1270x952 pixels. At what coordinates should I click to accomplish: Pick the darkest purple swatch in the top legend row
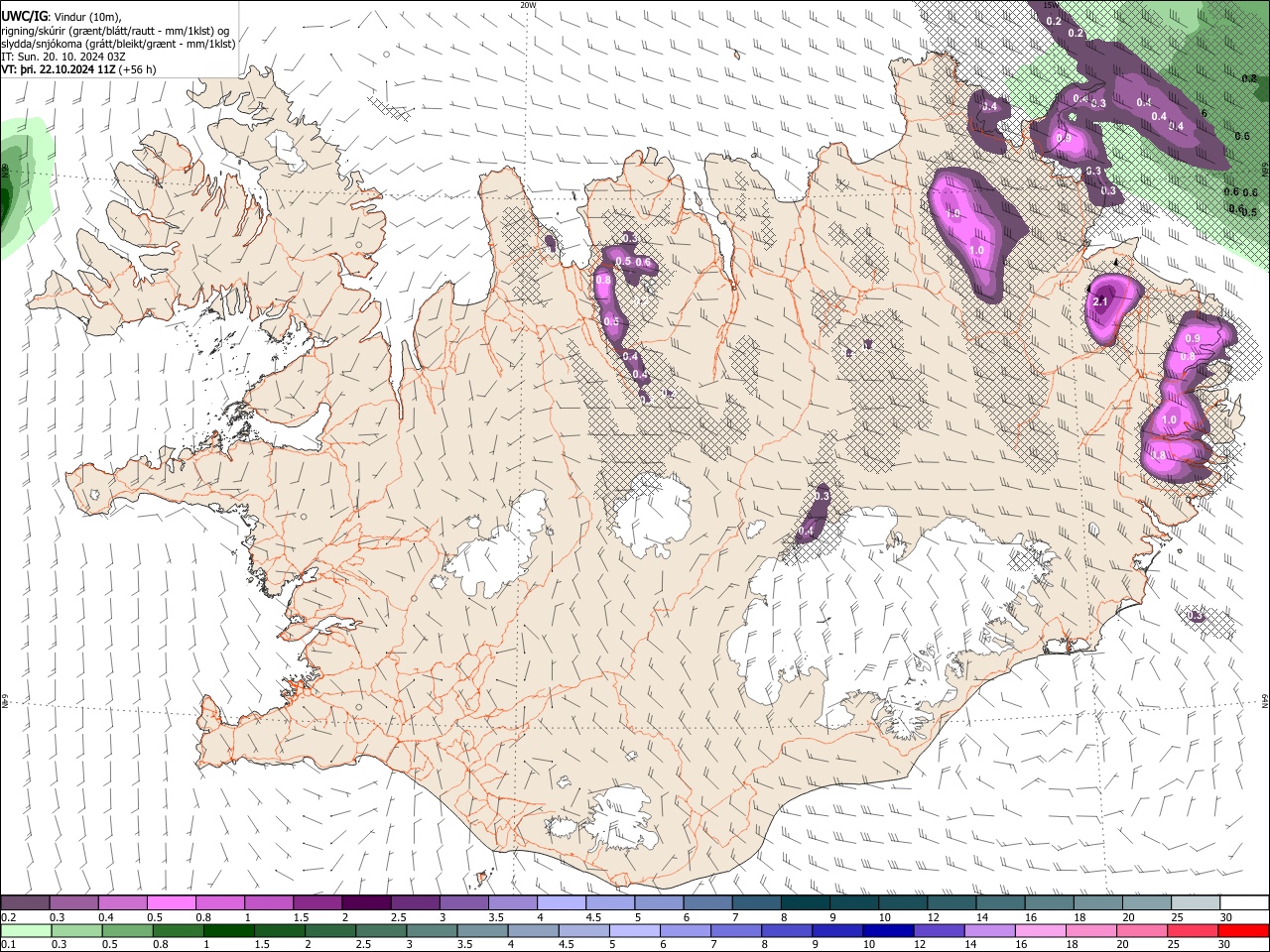point(366,903)
